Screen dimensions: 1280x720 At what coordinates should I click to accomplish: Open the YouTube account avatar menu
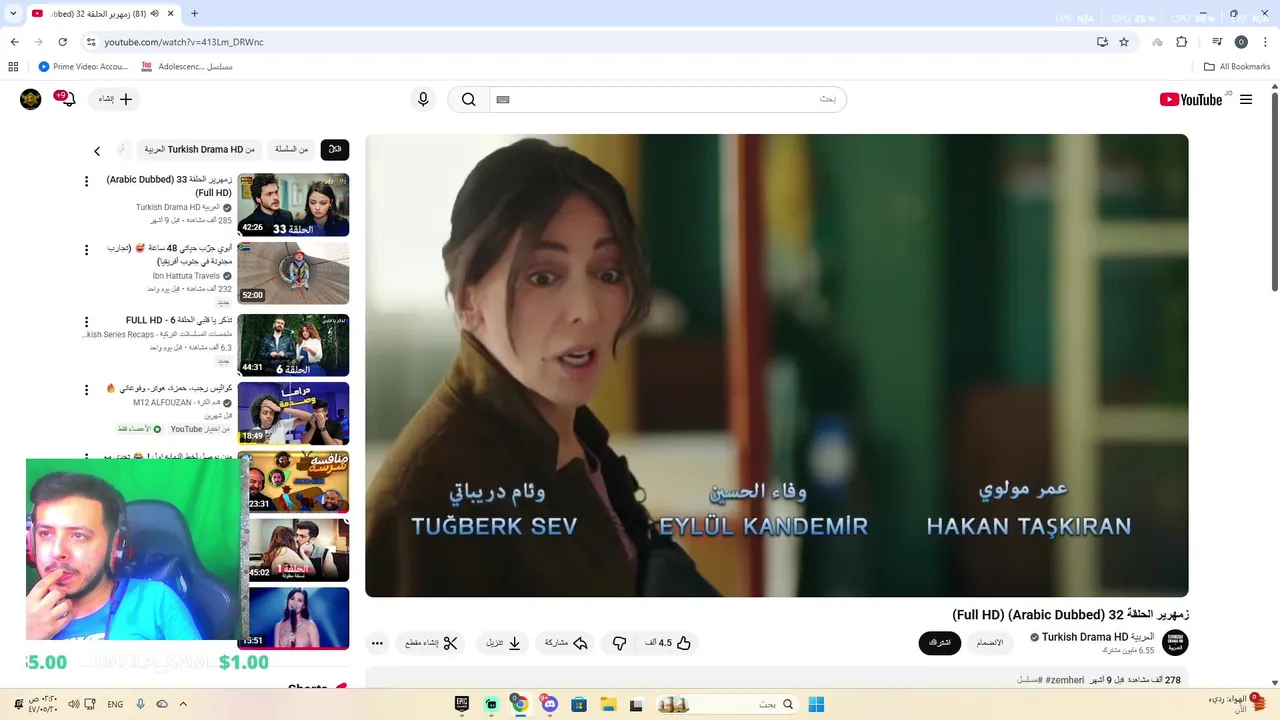point(31,99)
